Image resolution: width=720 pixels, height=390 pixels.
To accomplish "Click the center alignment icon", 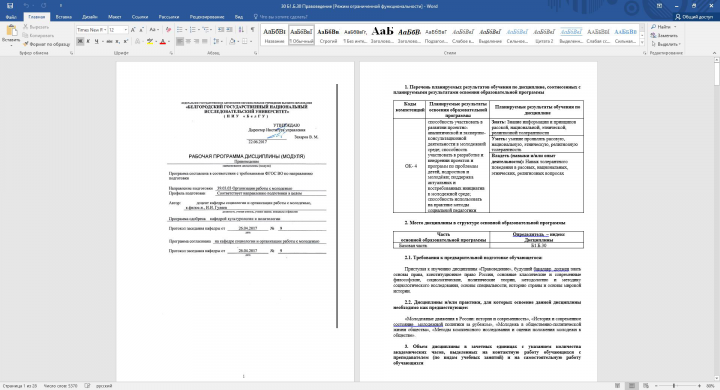I will click(188, 41).
